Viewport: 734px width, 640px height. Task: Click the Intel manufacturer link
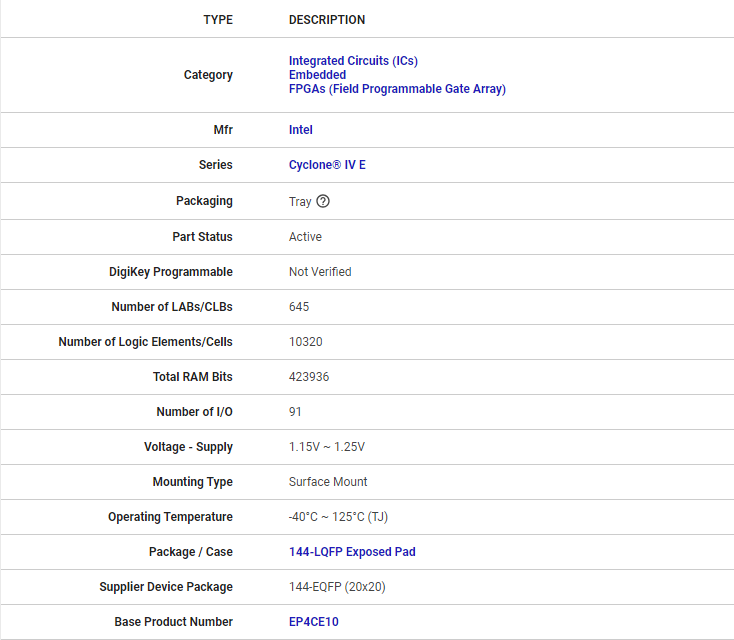(x=300, y=130)
